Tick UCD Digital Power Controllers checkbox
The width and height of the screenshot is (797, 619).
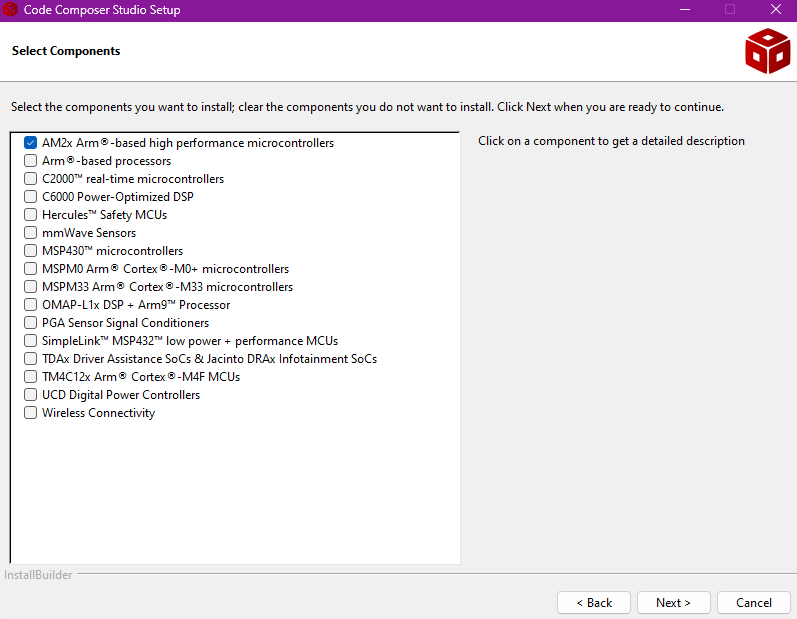tap(30, 395)
